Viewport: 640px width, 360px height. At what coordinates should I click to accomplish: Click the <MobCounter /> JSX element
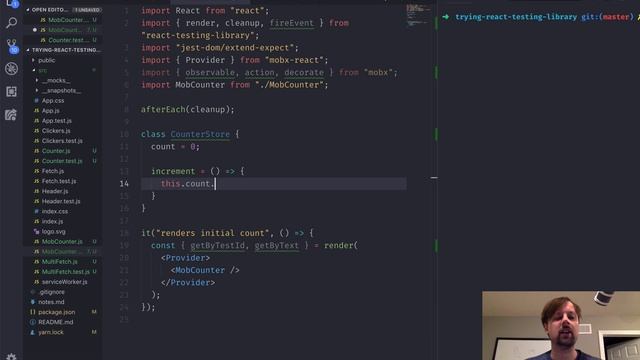pos(205,270)
